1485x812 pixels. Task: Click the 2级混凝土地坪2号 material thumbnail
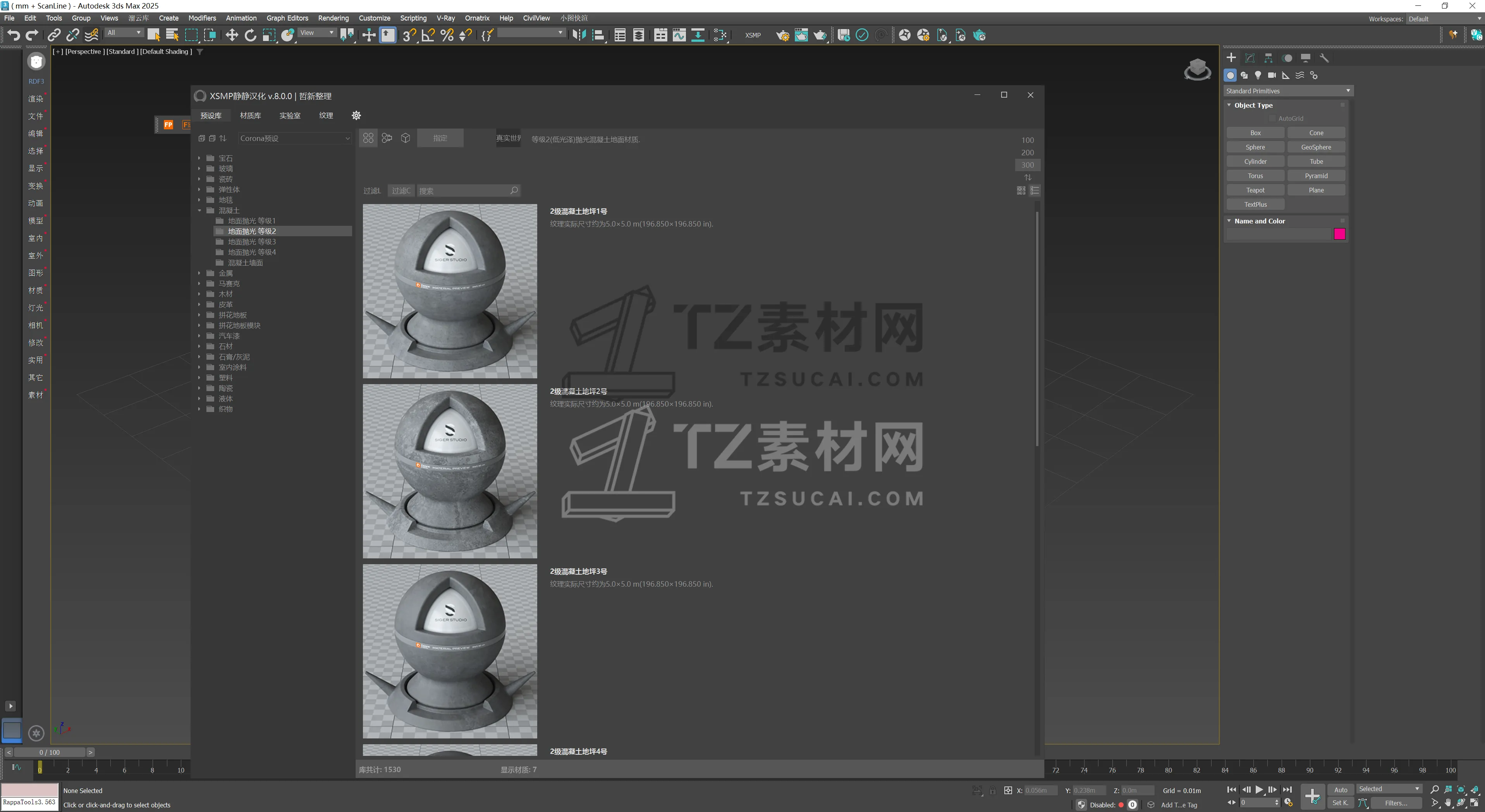(x=450, y=471)
